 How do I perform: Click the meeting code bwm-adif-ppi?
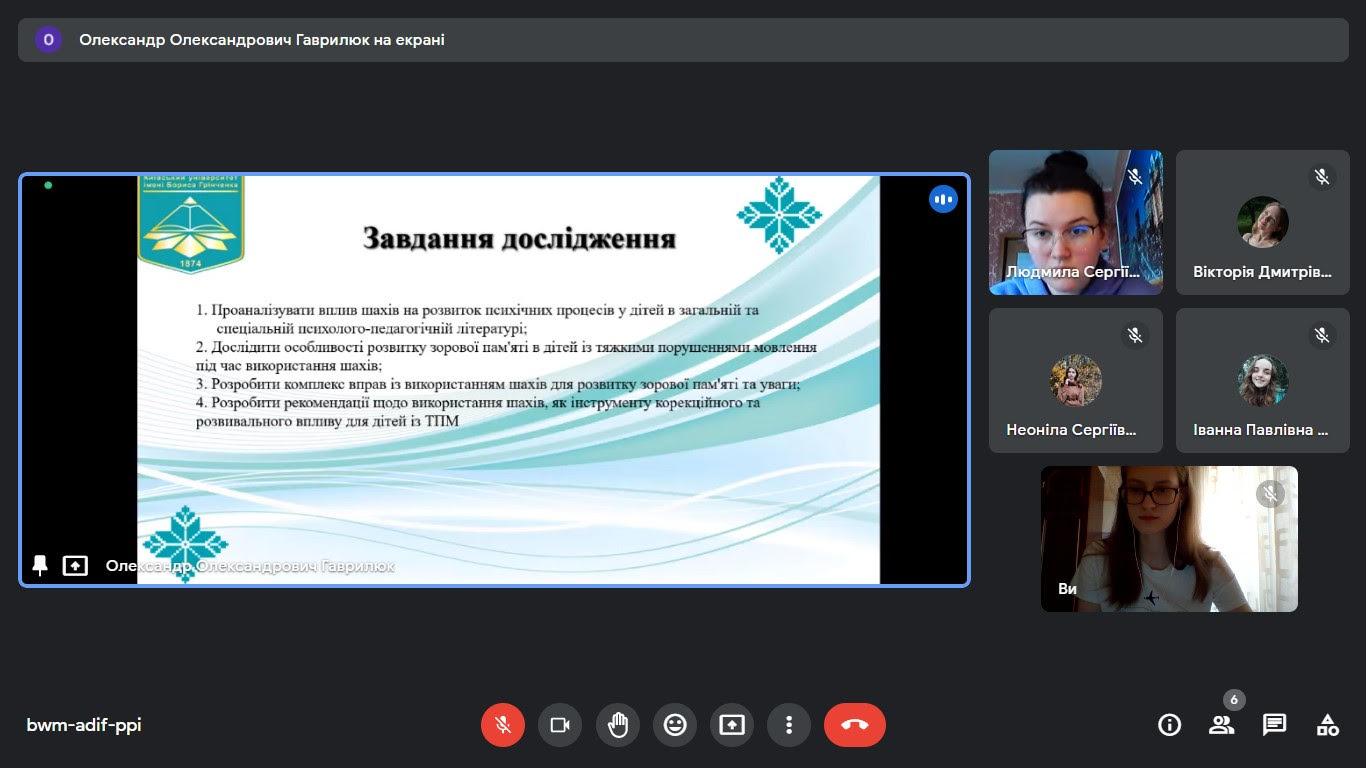click(x=84, y=725)
